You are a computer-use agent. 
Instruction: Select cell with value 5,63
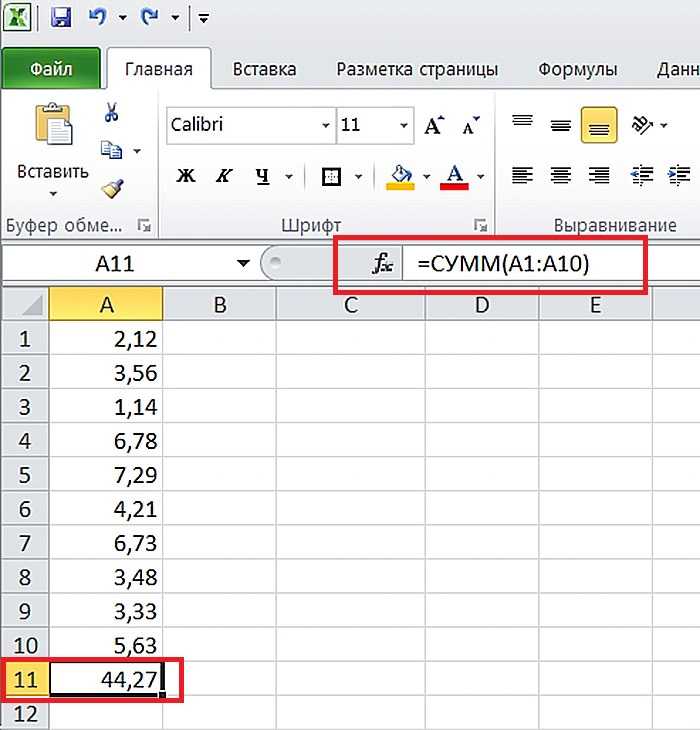coord(106,645)
